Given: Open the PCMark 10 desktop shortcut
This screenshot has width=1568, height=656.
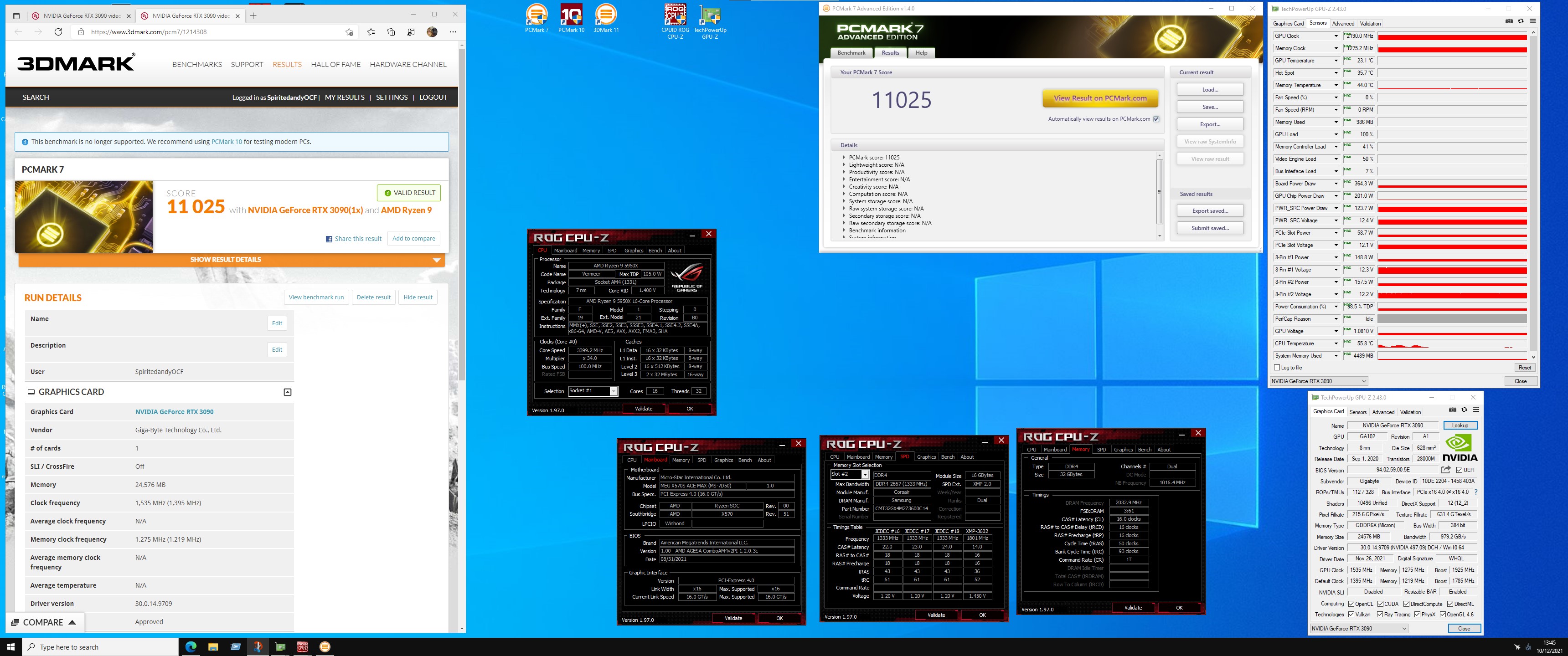Looking at the screenshot, I should coord(571,18).
